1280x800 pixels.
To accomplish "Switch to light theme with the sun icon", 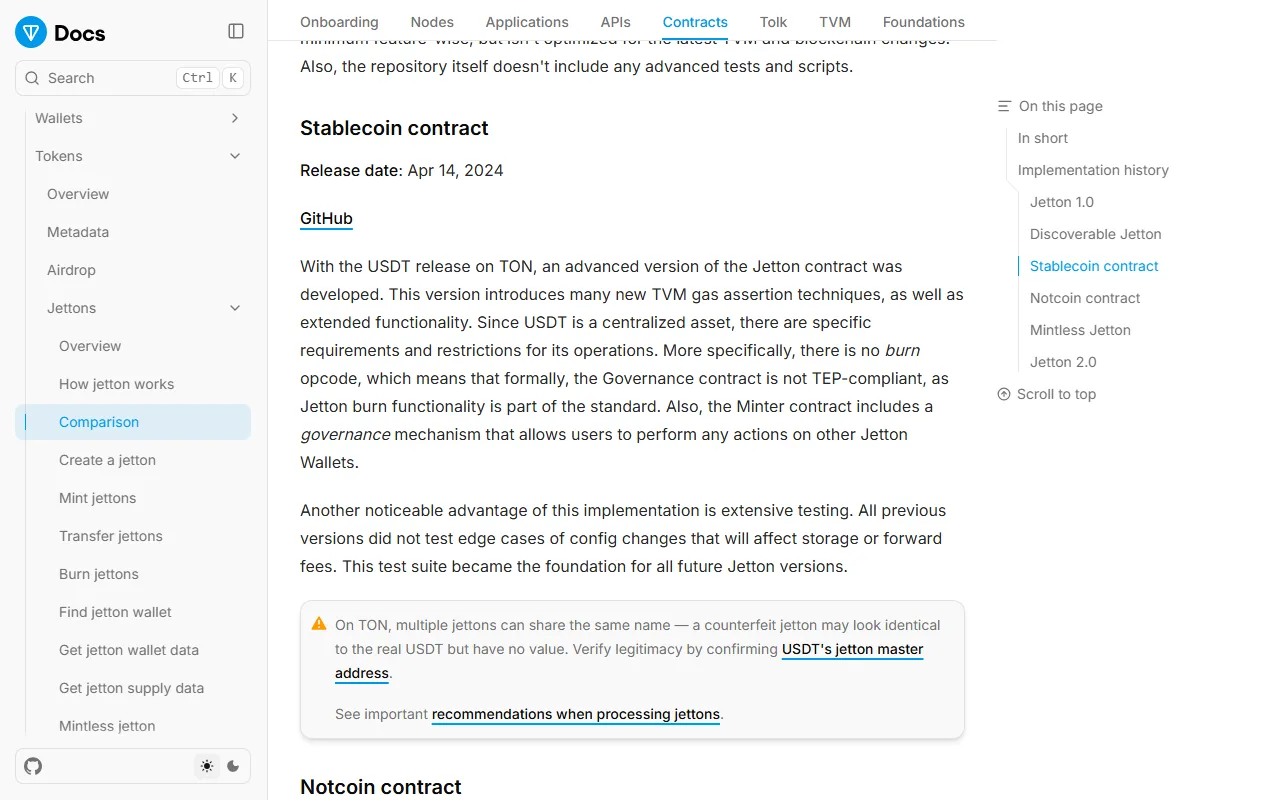I will [207, 766].
